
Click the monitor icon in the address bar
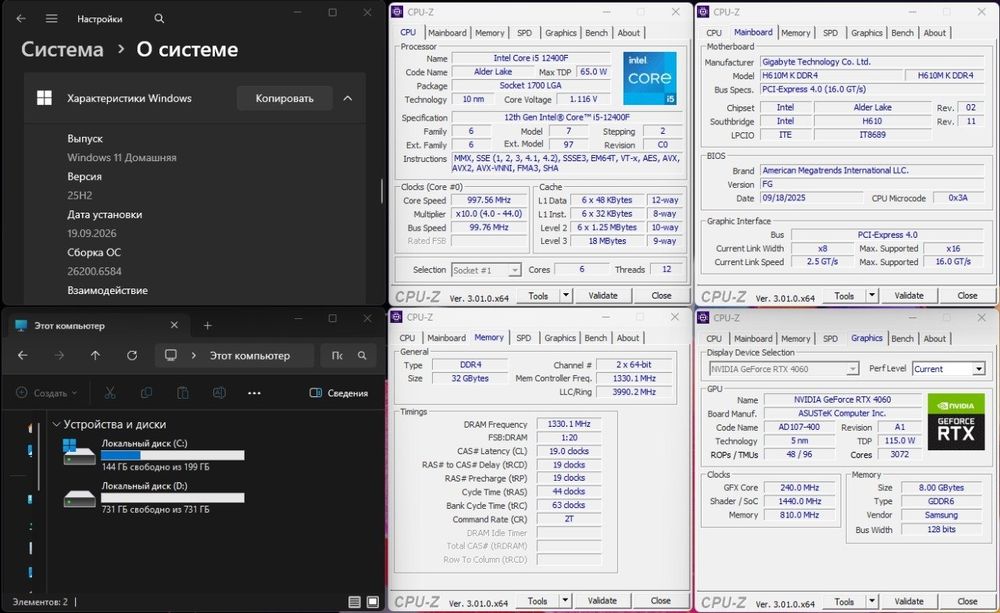[171, 355]
